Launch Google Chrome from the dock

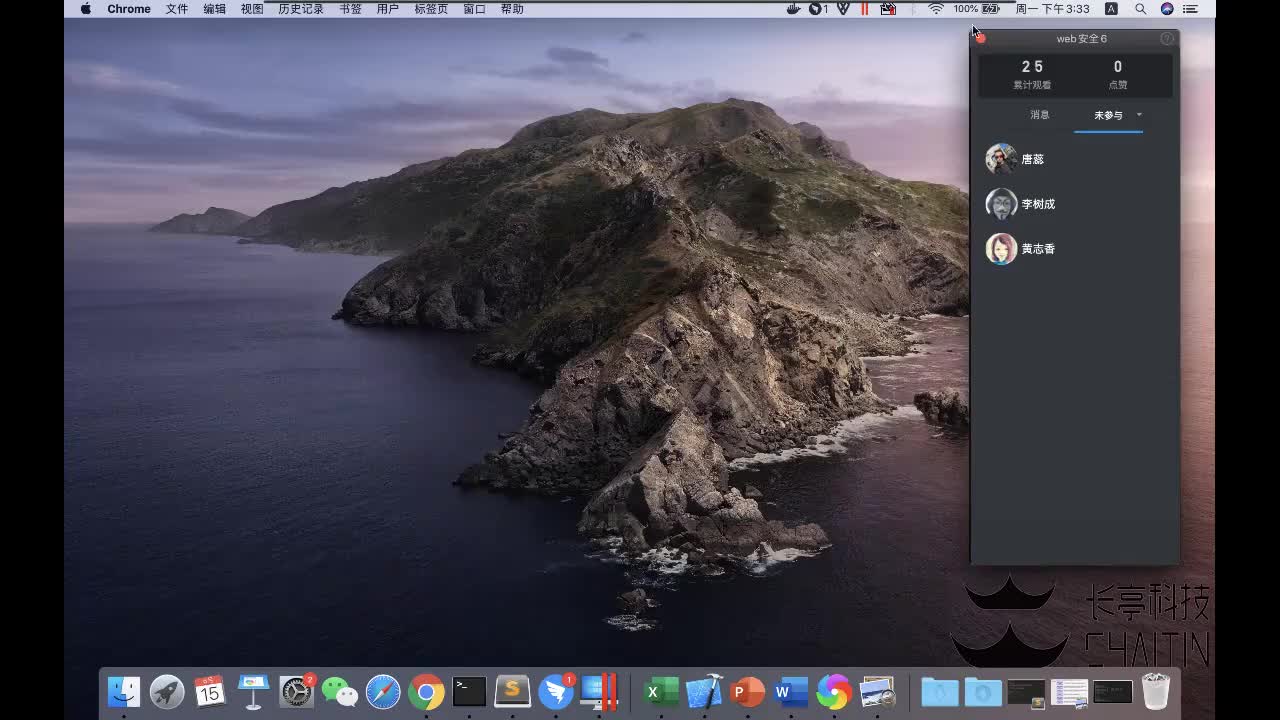tap(426, 691)
